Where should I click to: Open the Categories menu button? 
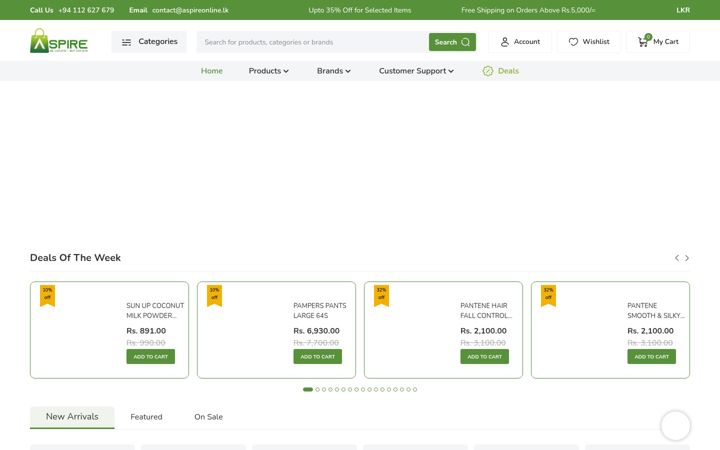click(x=149, y=42)
